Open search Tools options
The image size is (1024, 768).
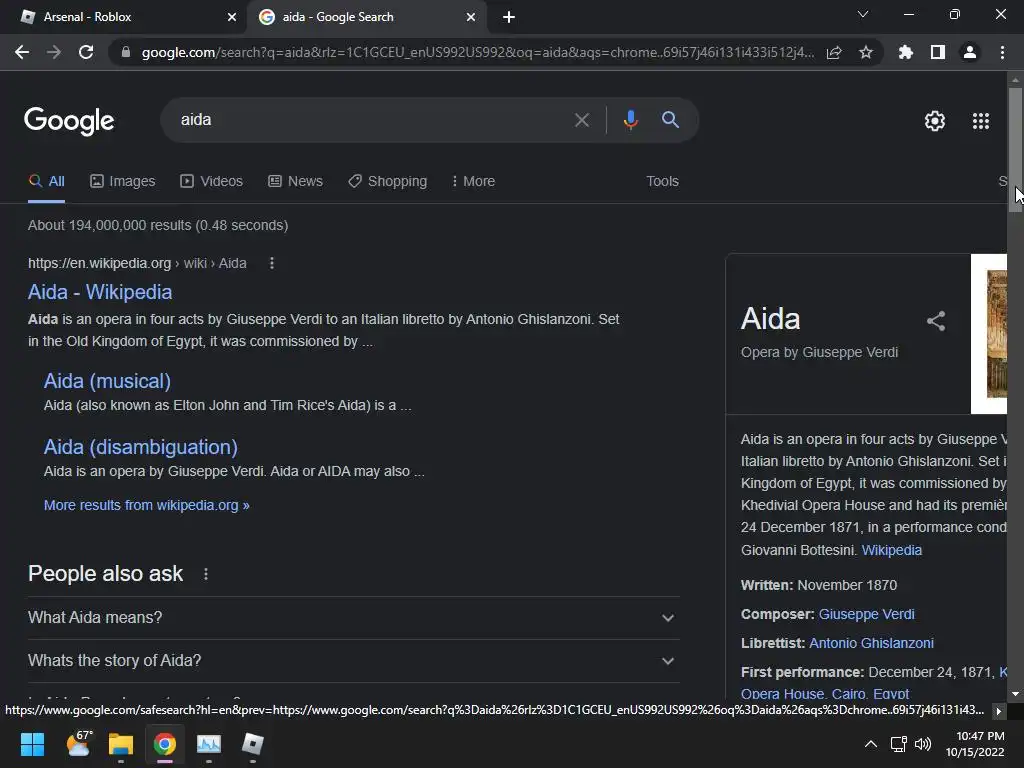tap(662, 182)
